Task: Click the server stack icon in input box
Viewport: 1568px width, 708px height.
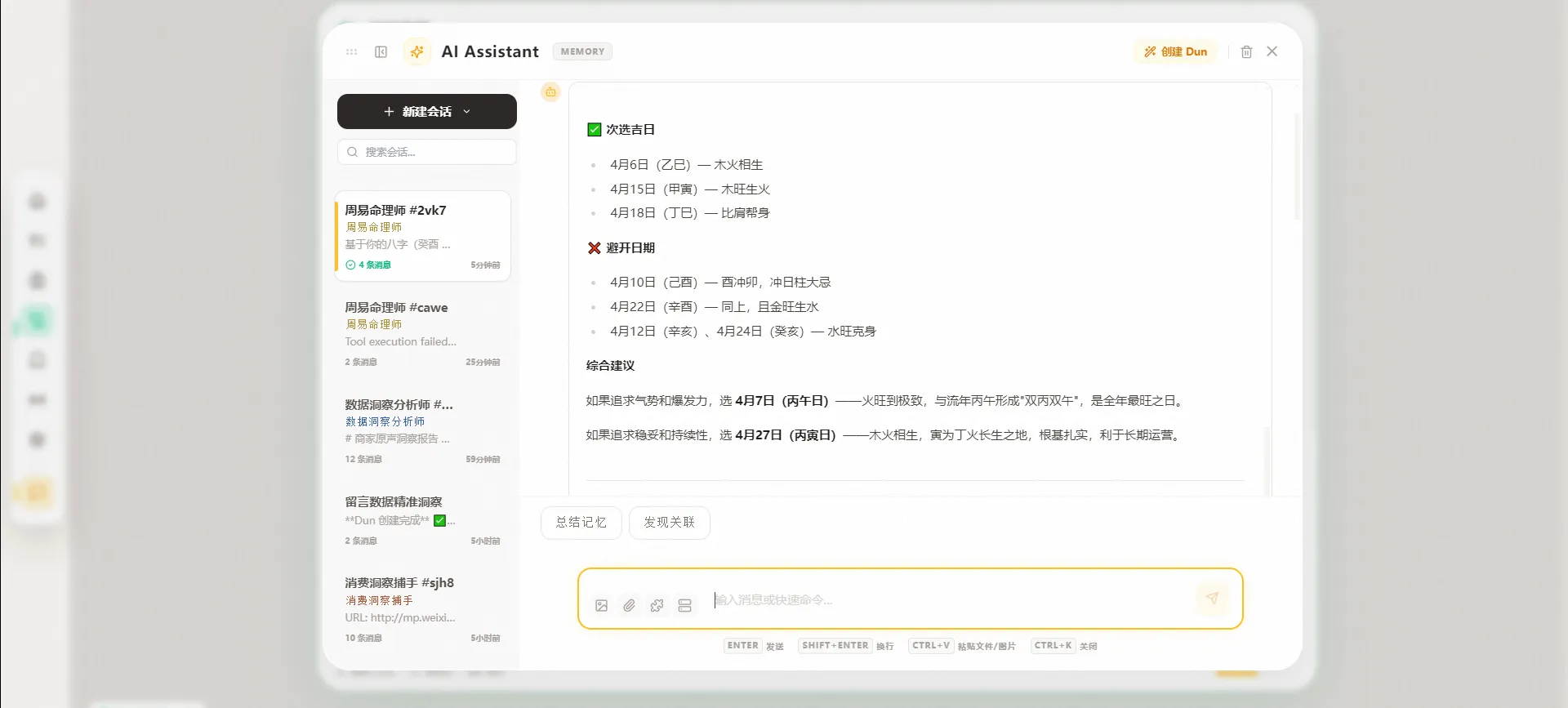Action: coord(684,605)
